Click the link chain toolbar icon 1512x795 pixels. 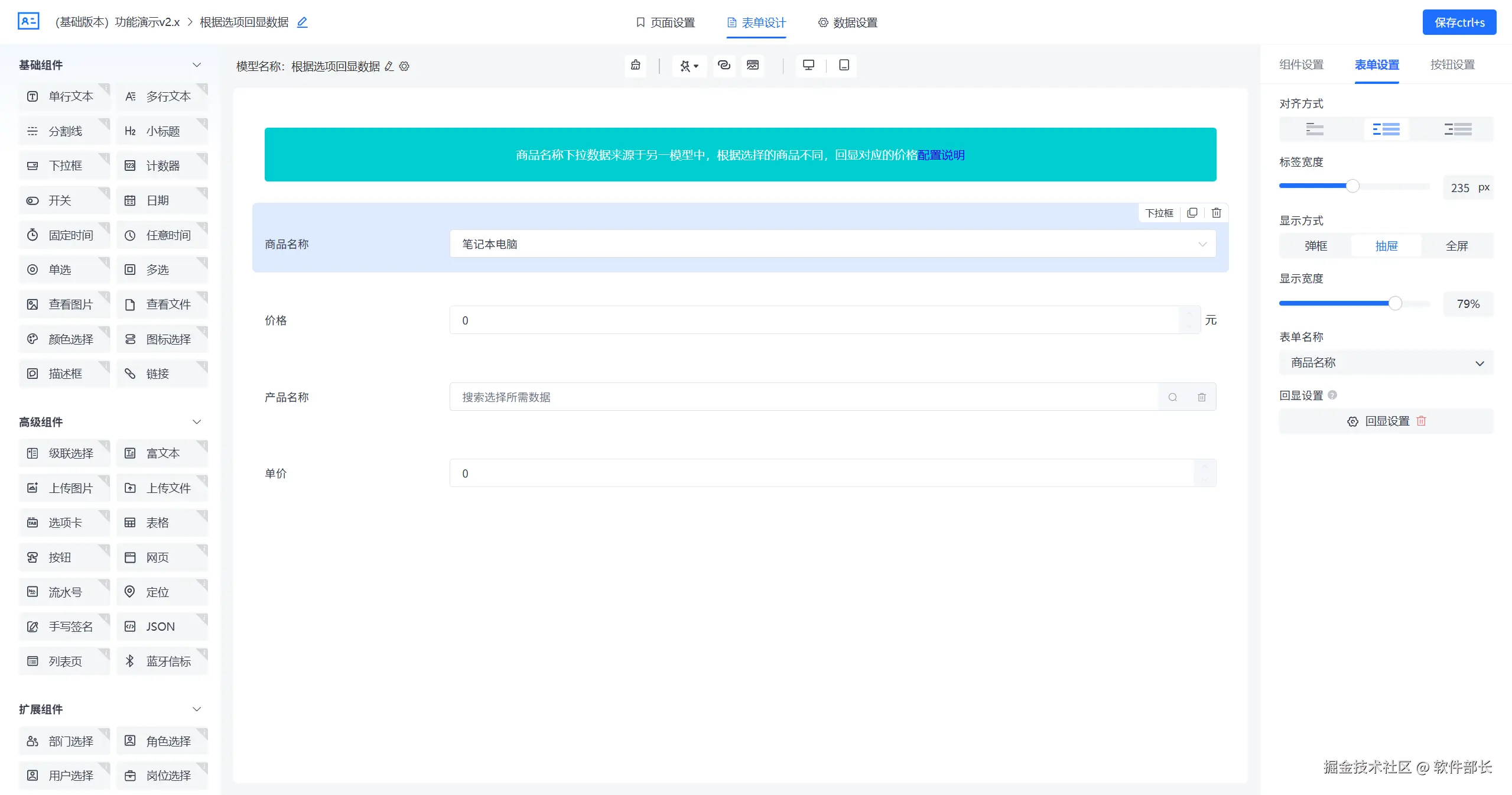coord(724,65)
